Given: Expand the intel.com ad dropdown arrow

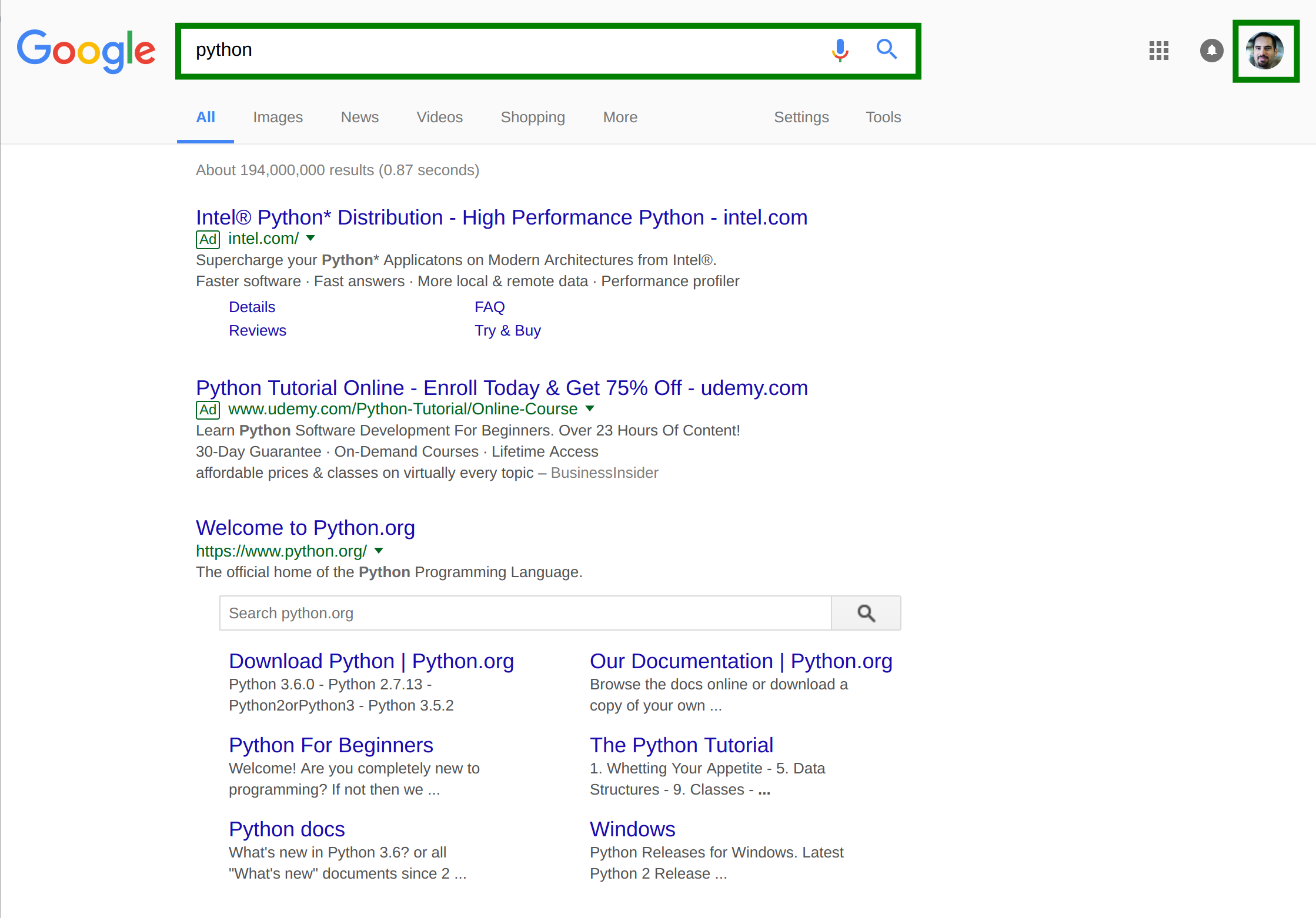Looking at the screenshot, I should pos(310,238).
